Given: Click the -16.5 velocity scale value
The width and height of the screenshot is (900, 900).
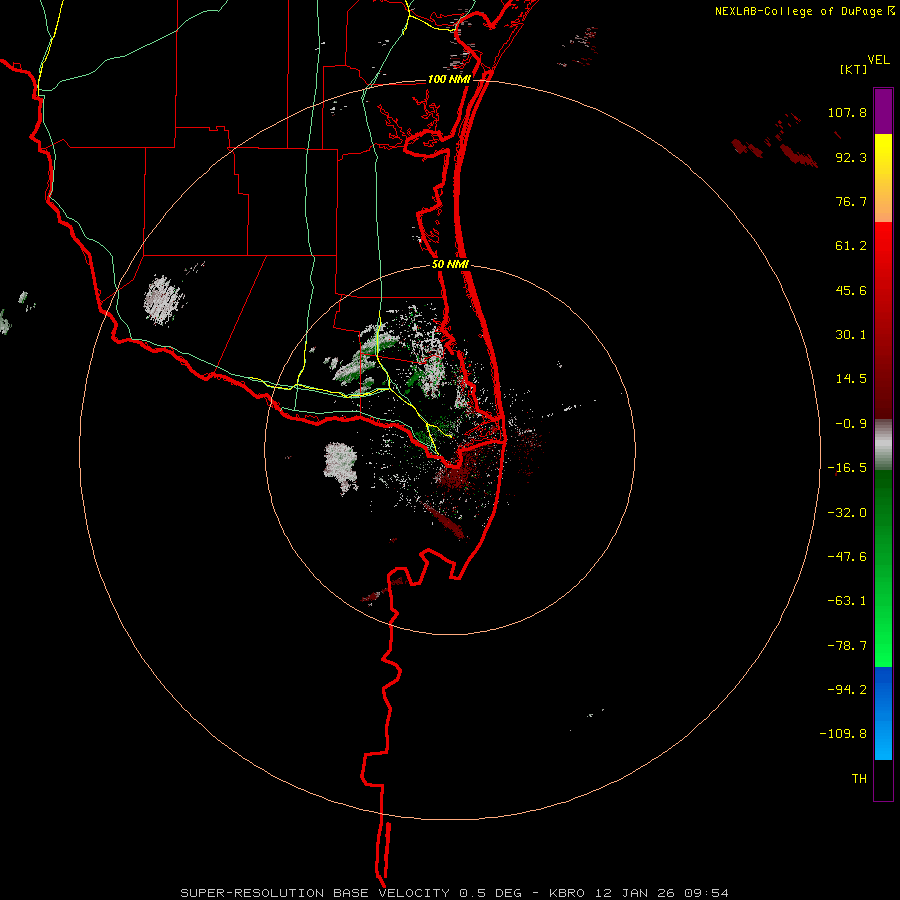Looking at the screenshot, I should (847, 468).
